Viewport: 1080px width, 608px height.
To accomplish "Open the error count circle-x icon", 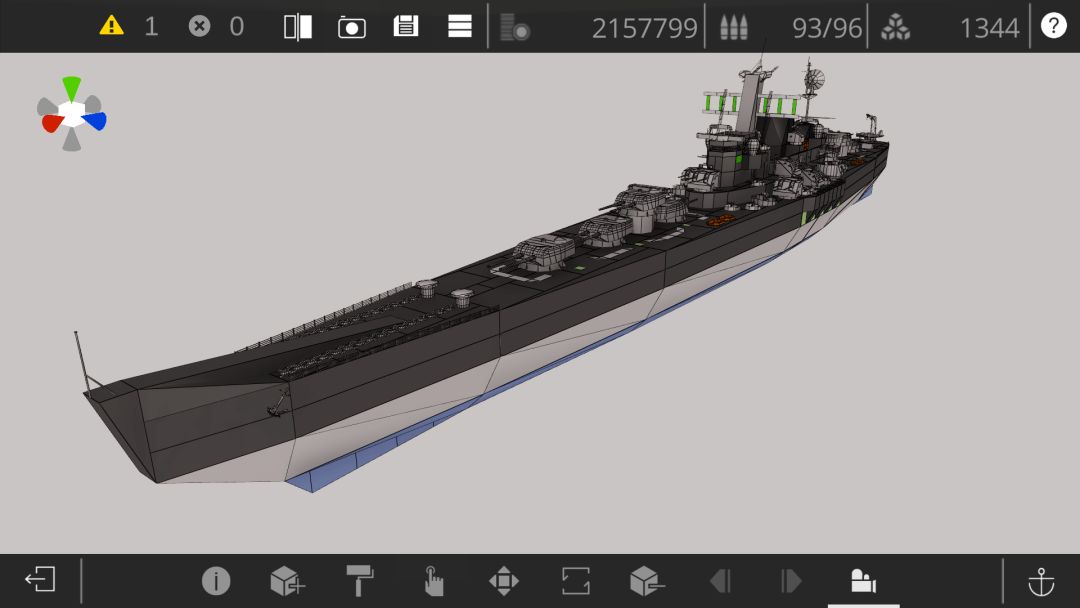I will coord(199,26).
